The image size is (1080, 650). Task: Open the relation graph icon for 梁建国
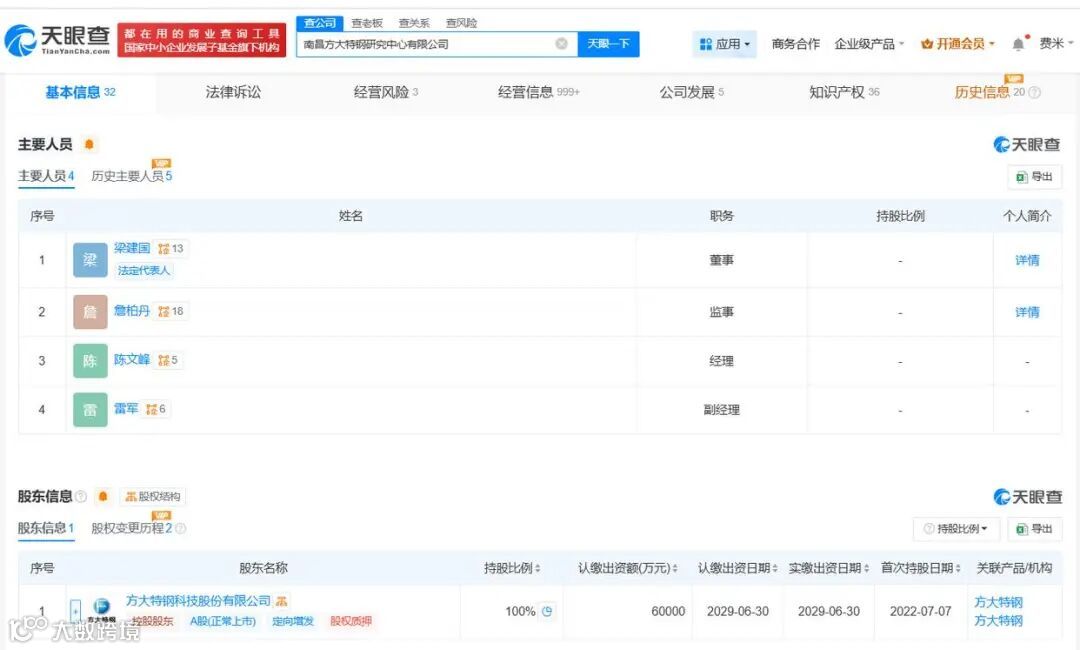[163, 249]
